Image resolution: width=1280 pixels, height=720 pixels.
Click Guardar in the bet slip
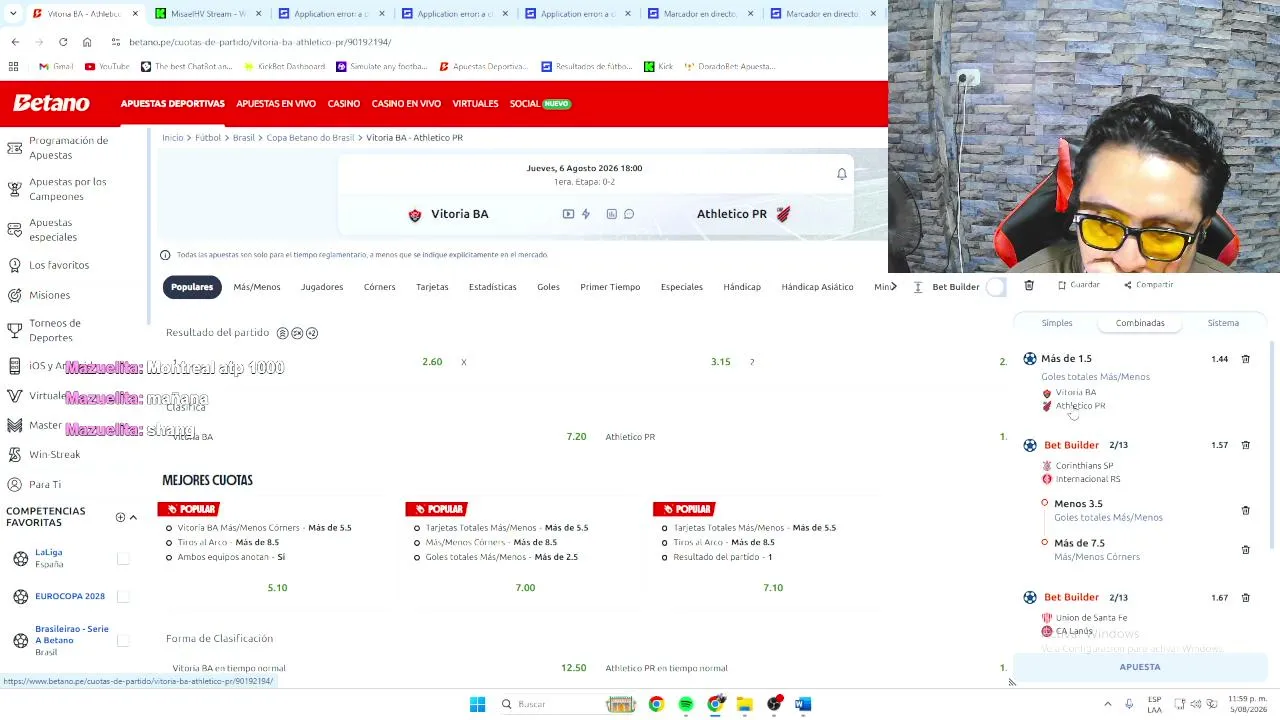click(1079, 285)
